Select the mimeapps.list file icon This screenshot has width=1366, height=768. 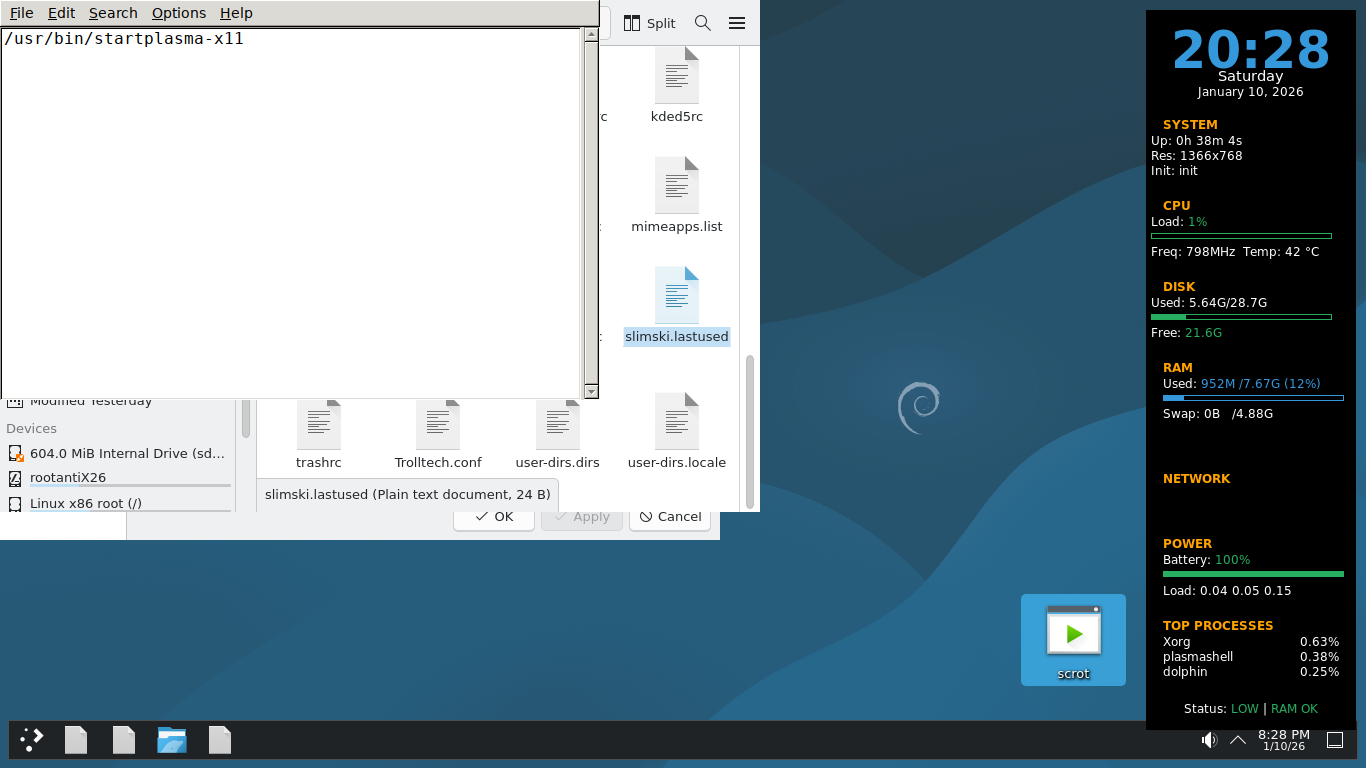click(677, 185)
